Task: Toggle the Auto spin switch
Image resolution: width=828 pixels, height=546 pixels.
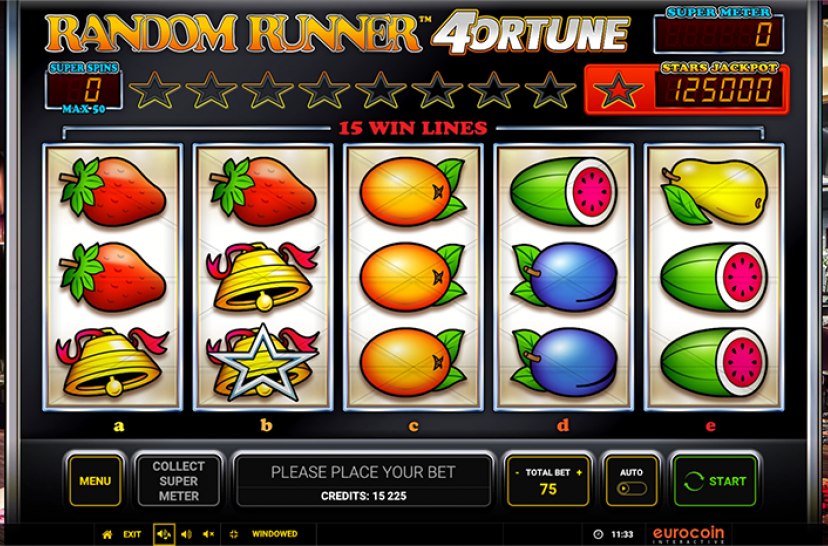Action: point(632,488)
